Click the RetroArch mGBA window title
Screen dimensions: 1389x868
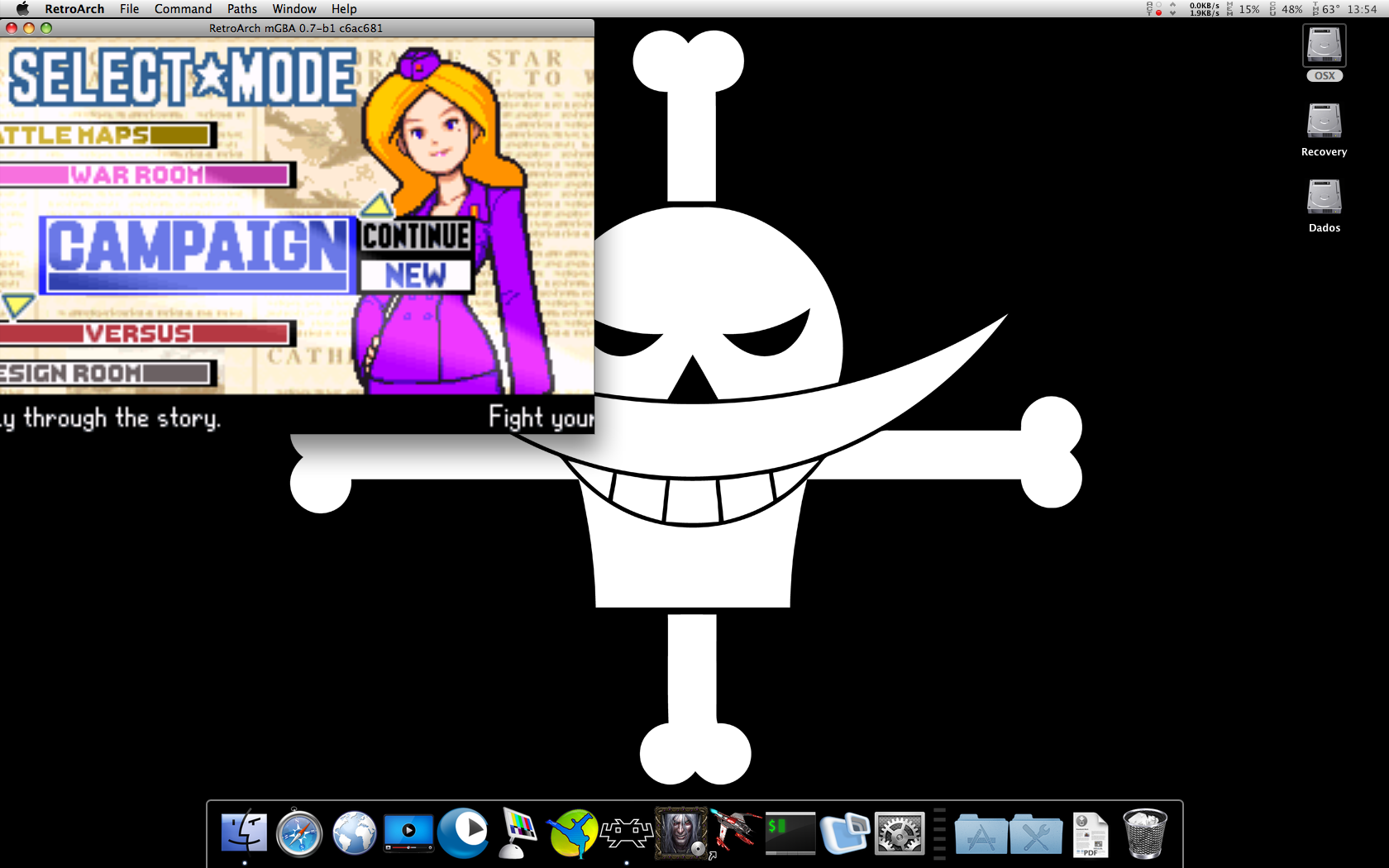296,28
